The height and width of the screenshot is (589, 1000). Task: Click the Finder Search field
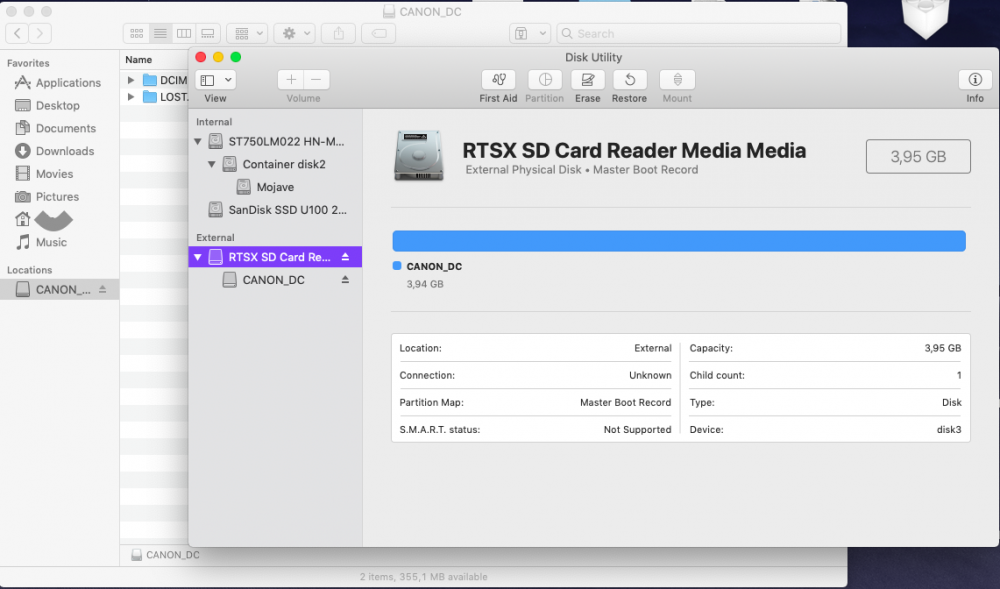pos(699,33)
